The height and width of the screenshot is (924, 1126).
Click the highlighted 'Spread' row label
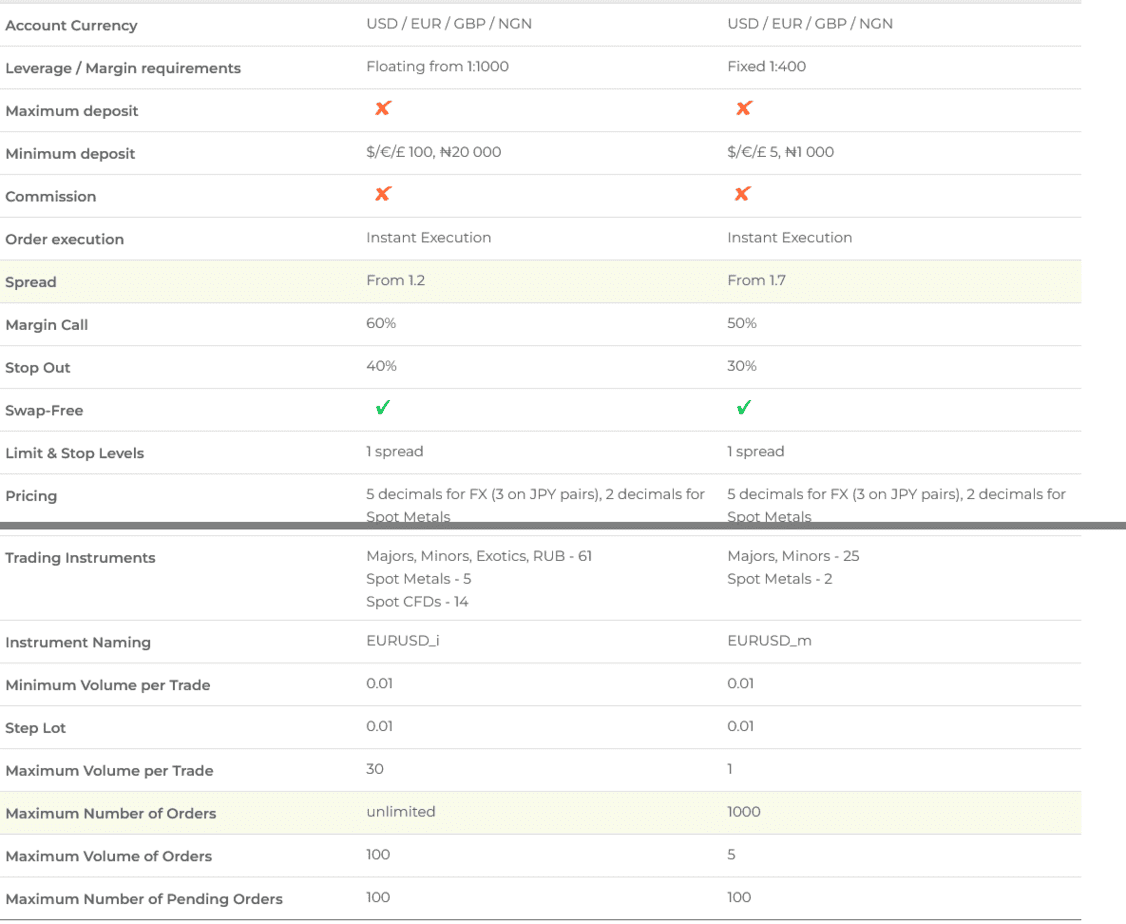pyautogui.click(x=31, y=282)
